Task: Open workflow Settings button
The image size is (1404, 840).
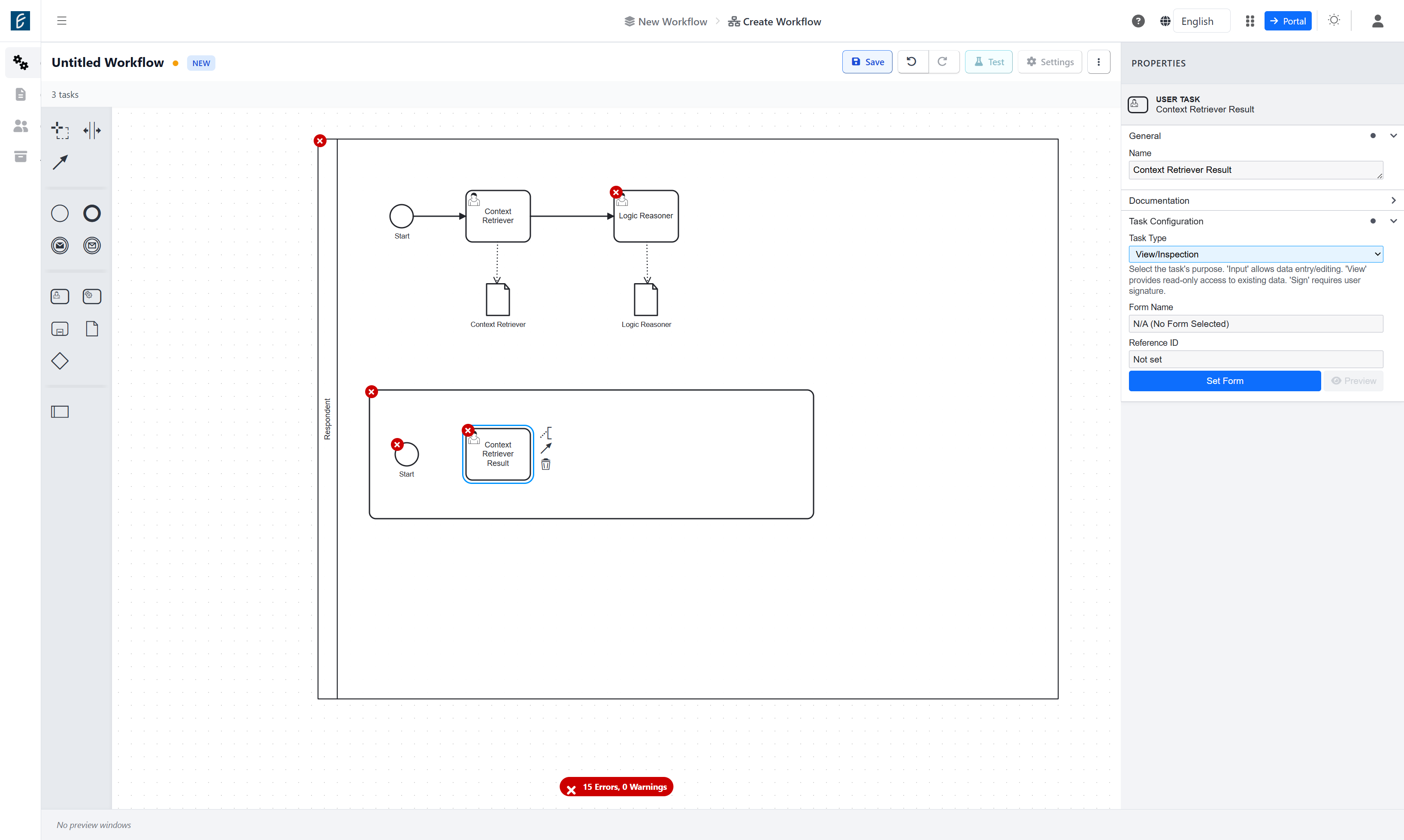Action: (1050, 62)
